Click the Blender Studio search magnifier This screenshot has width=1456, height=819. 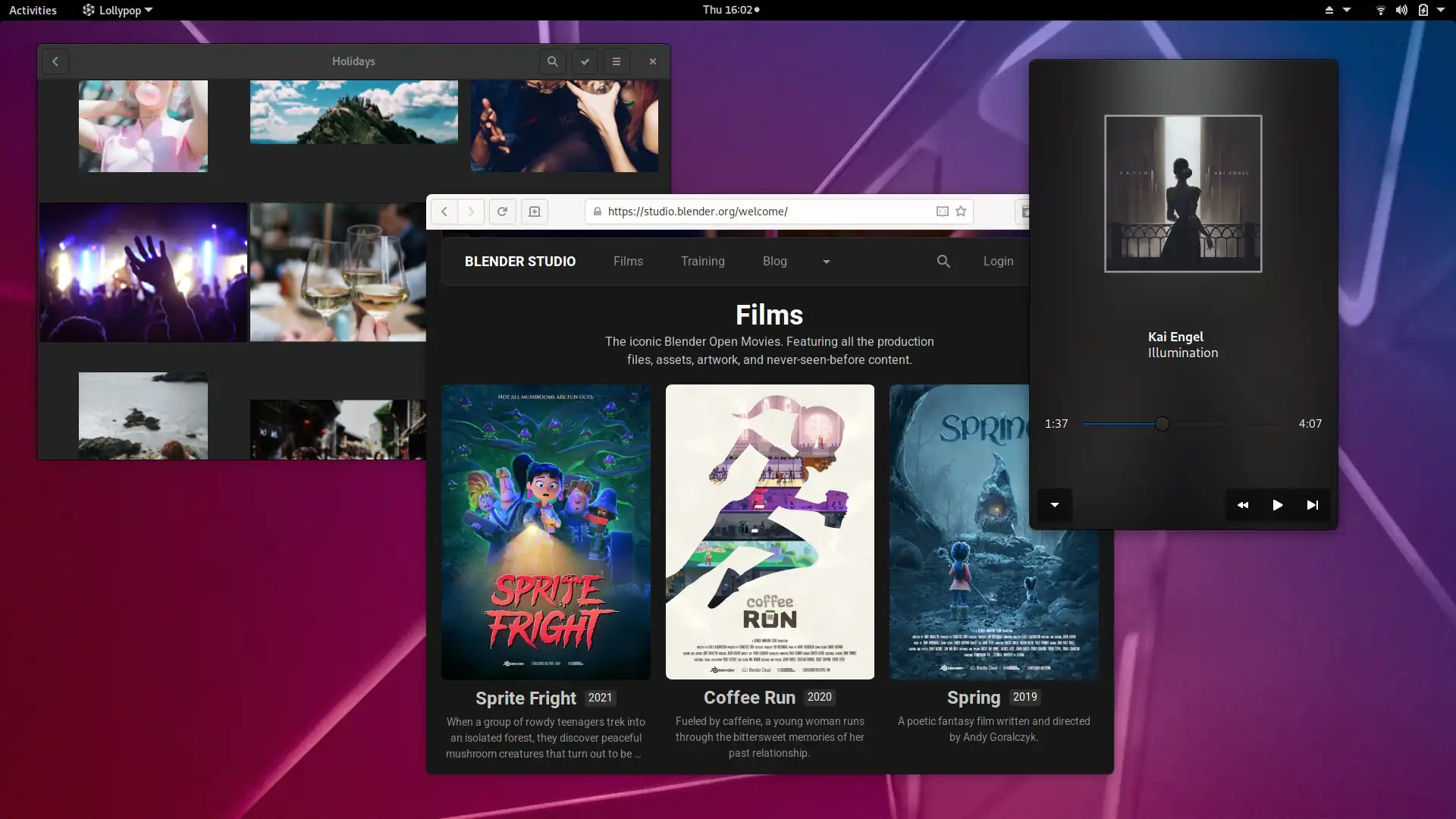(x=943, y=262)
